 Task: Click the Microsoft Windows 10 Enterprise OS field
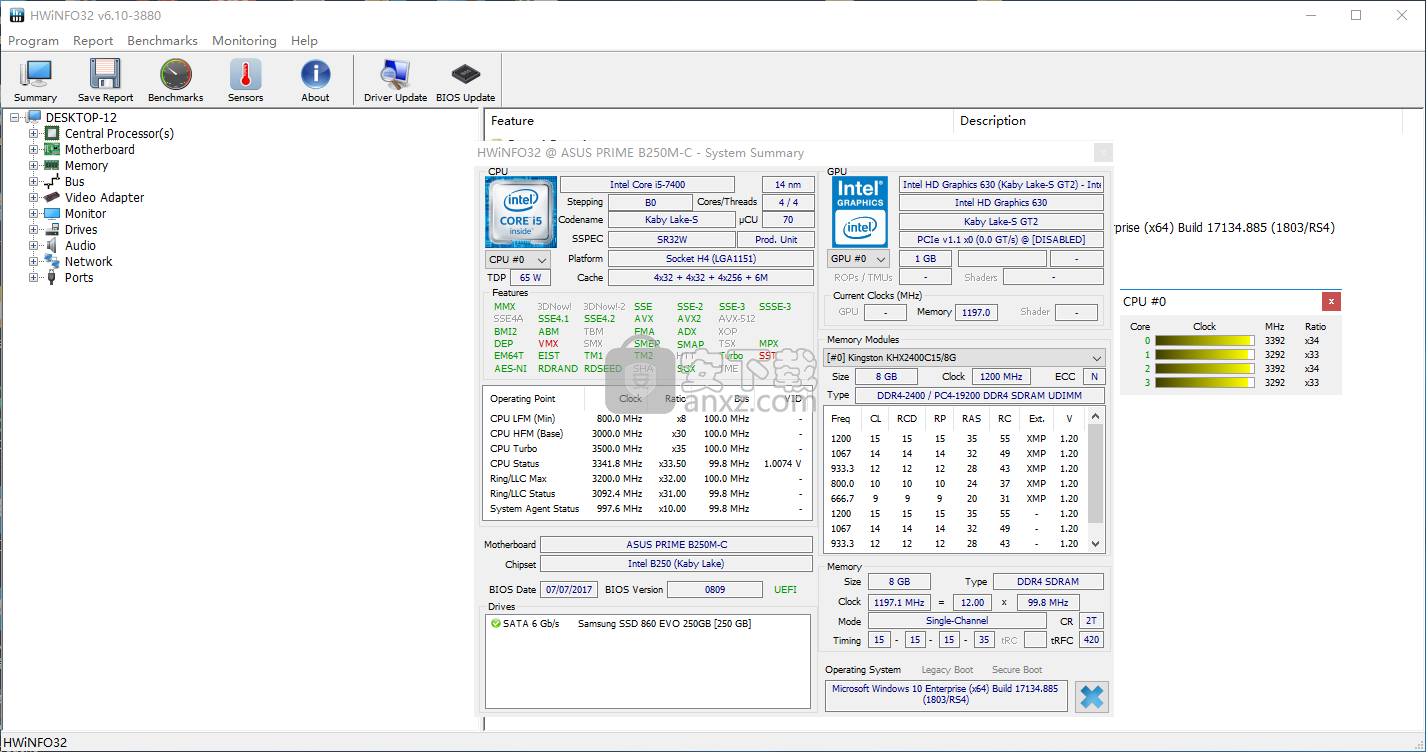(946, 695)
